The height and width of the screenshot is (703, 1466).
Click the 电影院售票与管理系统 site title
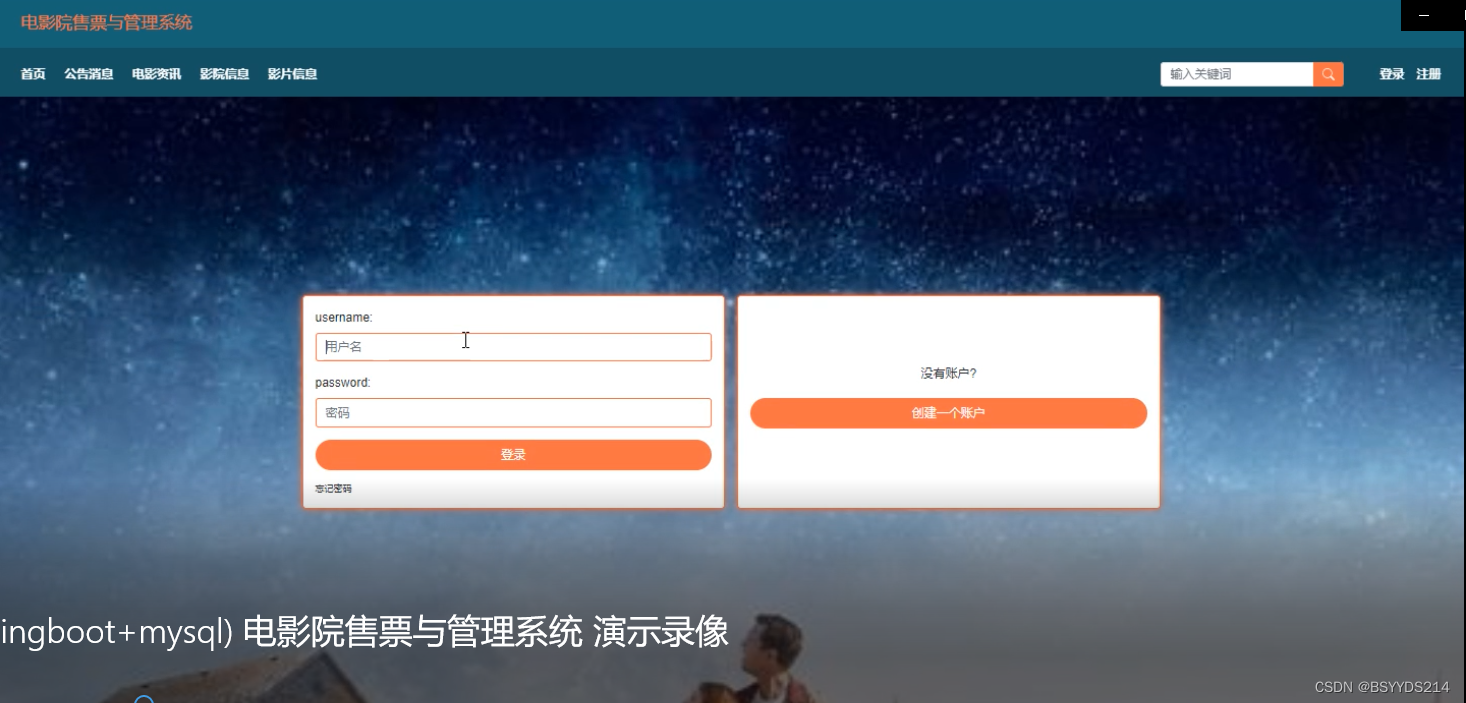pos(106,22)
